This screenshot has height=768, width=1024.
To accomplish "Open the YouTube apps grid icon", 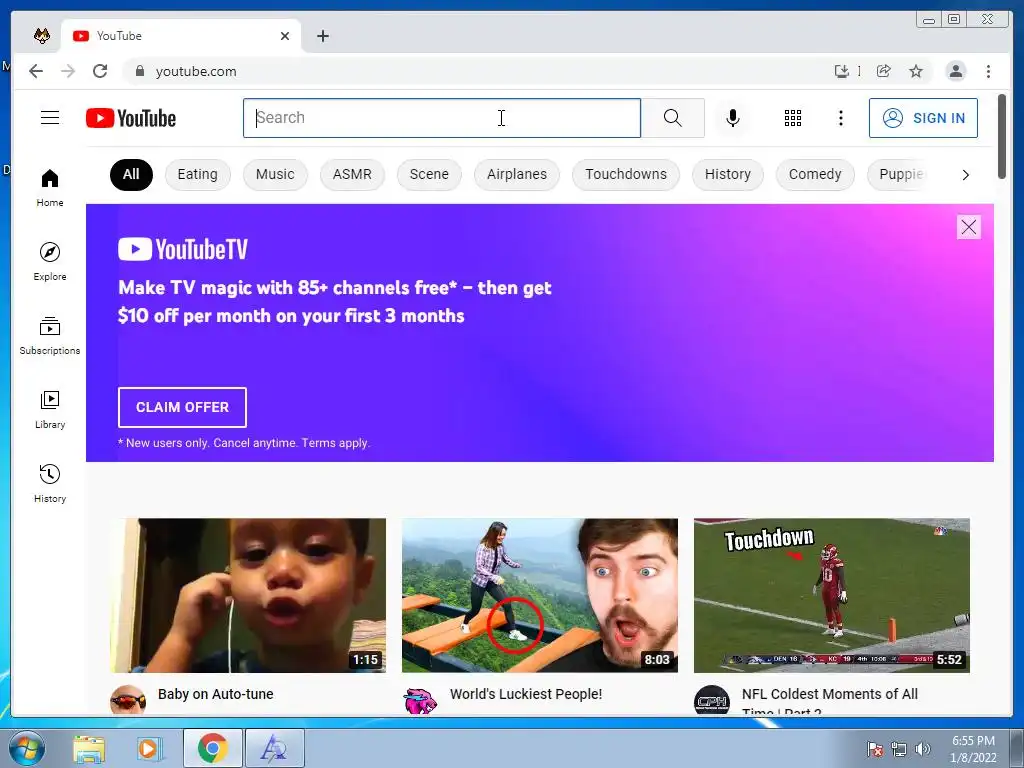I will [793, 118].
